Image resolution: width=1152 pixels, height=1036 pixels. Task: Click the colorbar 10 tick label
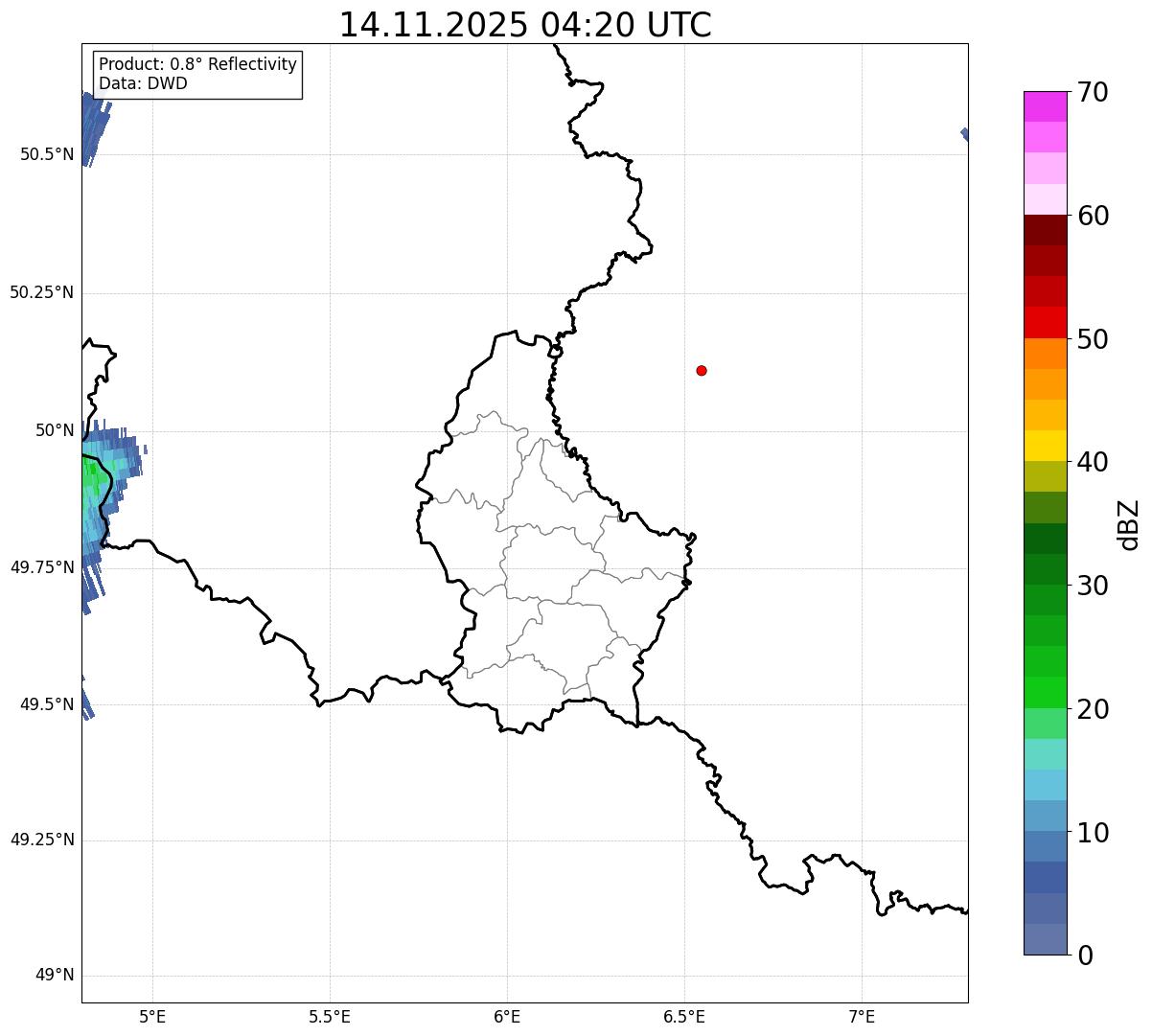(1093, 833)
